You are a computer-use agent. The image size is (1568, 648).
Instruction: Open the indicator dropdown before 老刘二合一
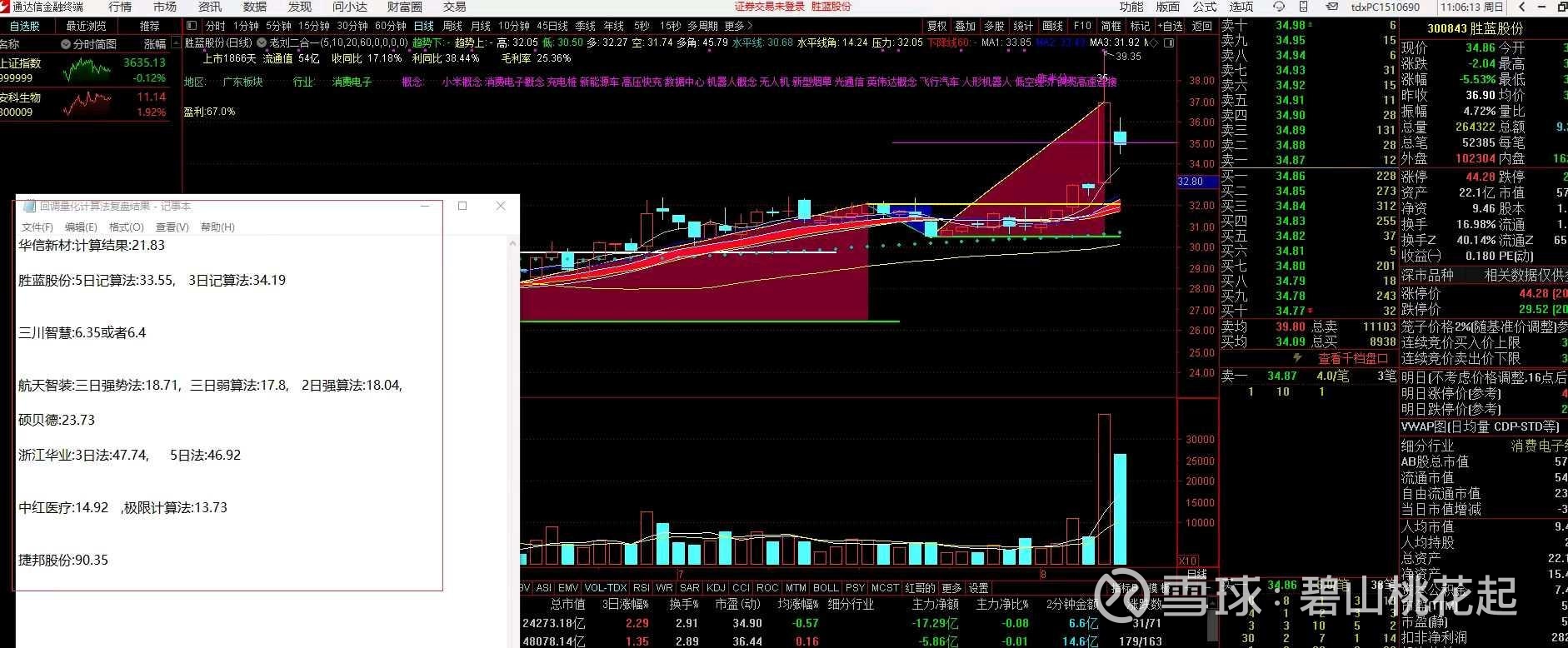(x=262, y=42)
